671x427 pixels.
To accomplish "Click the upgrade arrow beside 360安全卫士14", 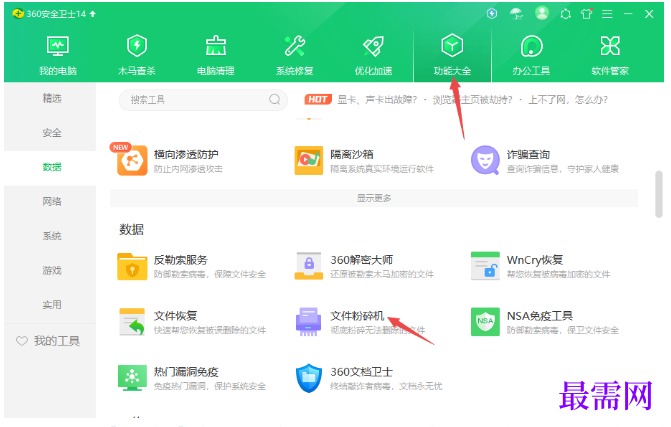I will (92, 14).
